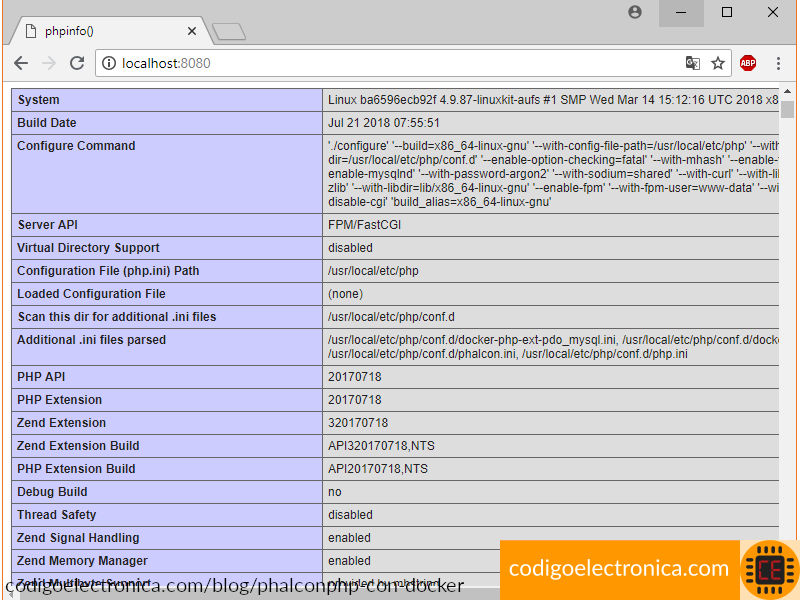Click the 'Zend Extension' label

(61, 423)
